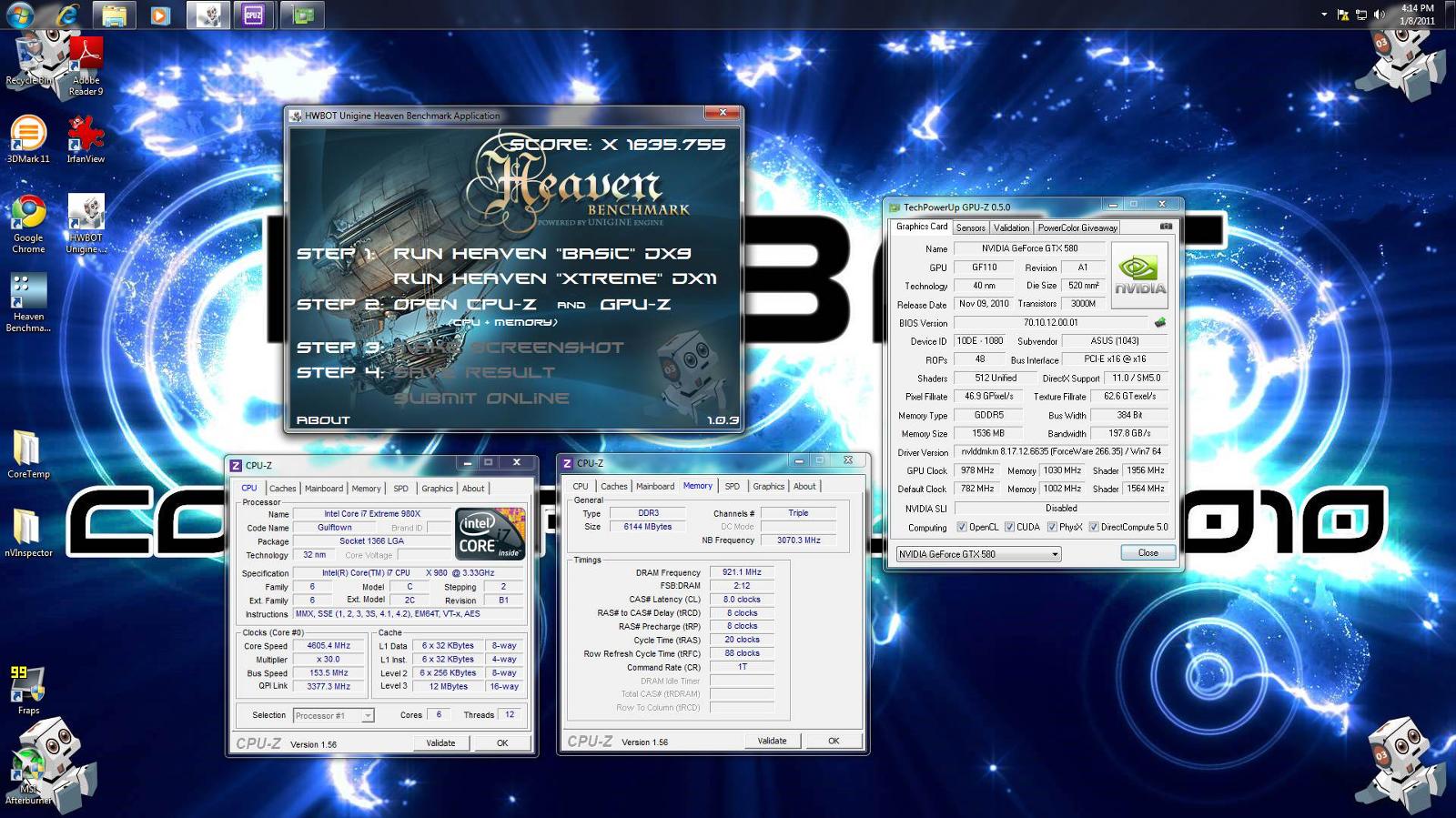
Task: Switch to Validation tab in GPU-Z
Action: [x=1011, y=227]
